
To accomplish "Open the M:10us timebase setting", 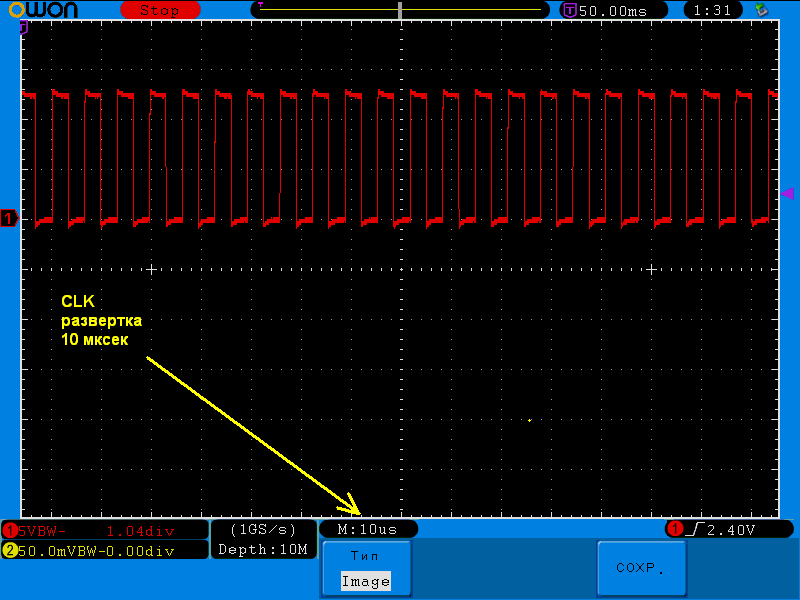I will coord(367,529).
